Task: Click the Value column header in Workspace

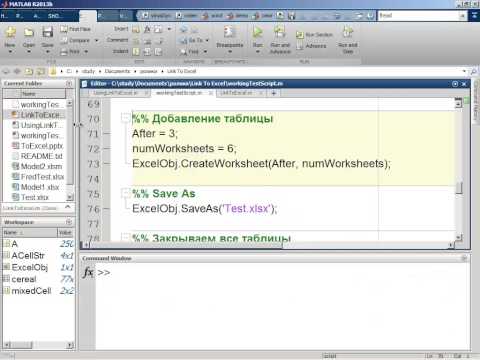Action: pos(65,232)
